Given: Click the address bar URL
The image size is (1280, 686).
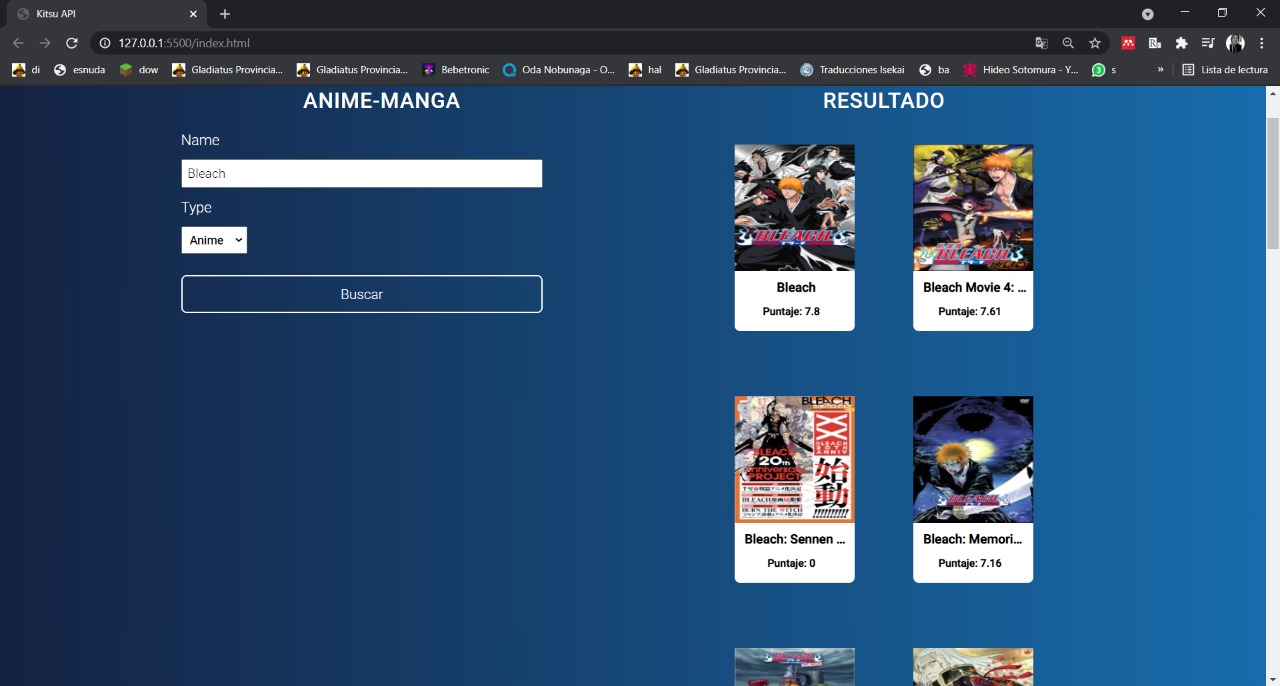Looking at the screenshot, I should pyautogui.click(x=184, y=43).
